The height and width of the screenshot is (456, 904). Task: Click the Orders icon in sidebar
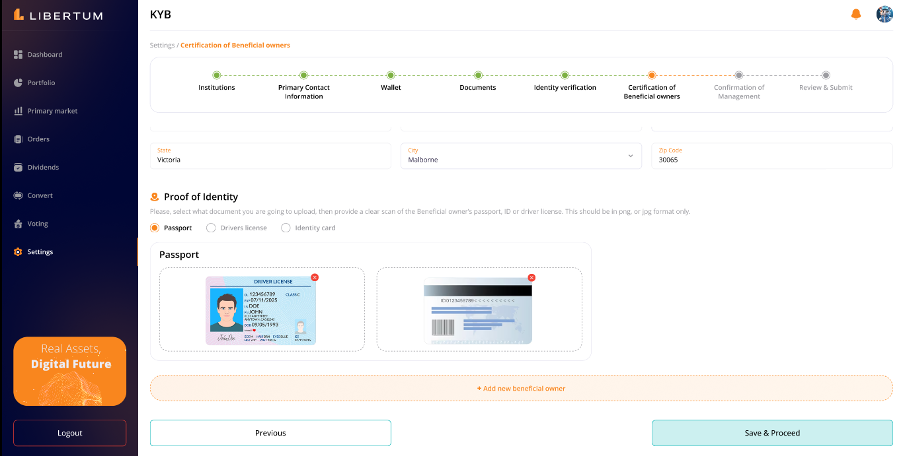(18, 139)
